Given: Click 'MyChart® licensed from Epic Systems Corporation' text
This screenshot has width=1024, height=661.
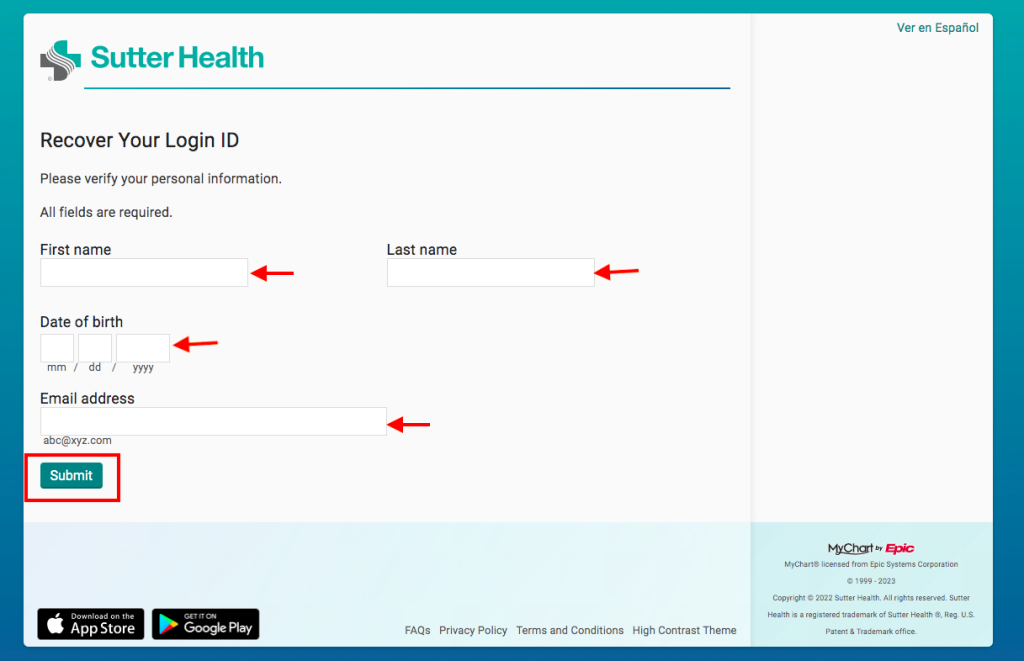Looking at the screenshot, I should click(x=871, y=564).
